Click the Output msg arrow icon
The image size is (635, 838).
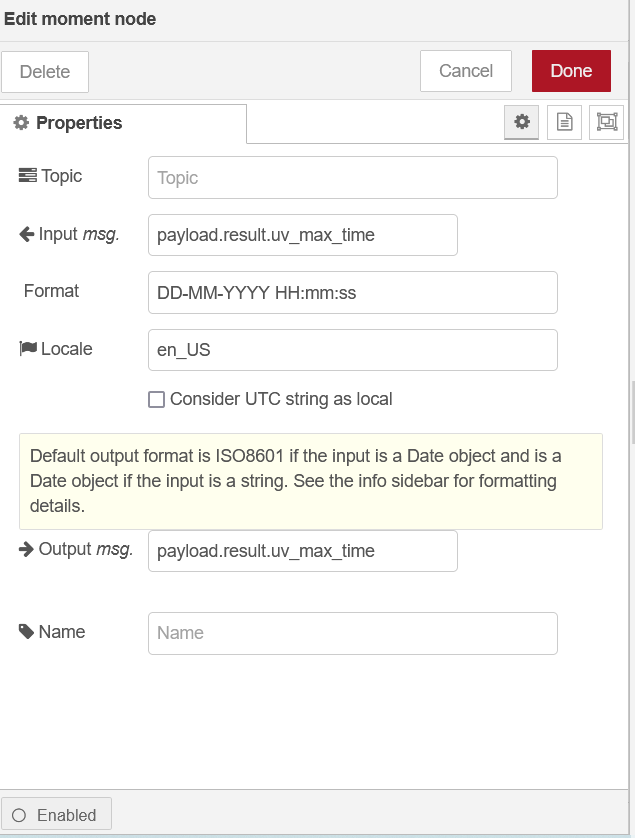27,549
